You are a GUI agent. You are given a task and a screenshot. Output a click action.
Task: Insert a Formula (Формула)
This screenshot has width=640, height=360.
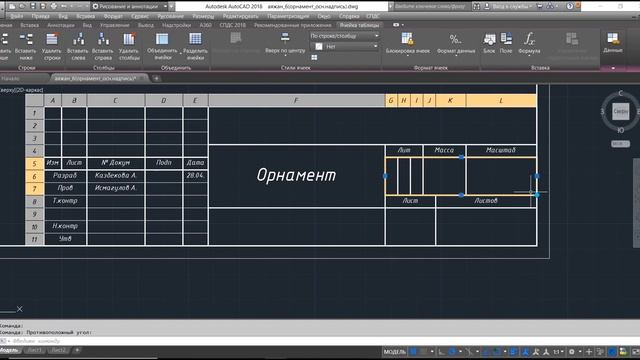pyautogui.click(x=529, y=43)
